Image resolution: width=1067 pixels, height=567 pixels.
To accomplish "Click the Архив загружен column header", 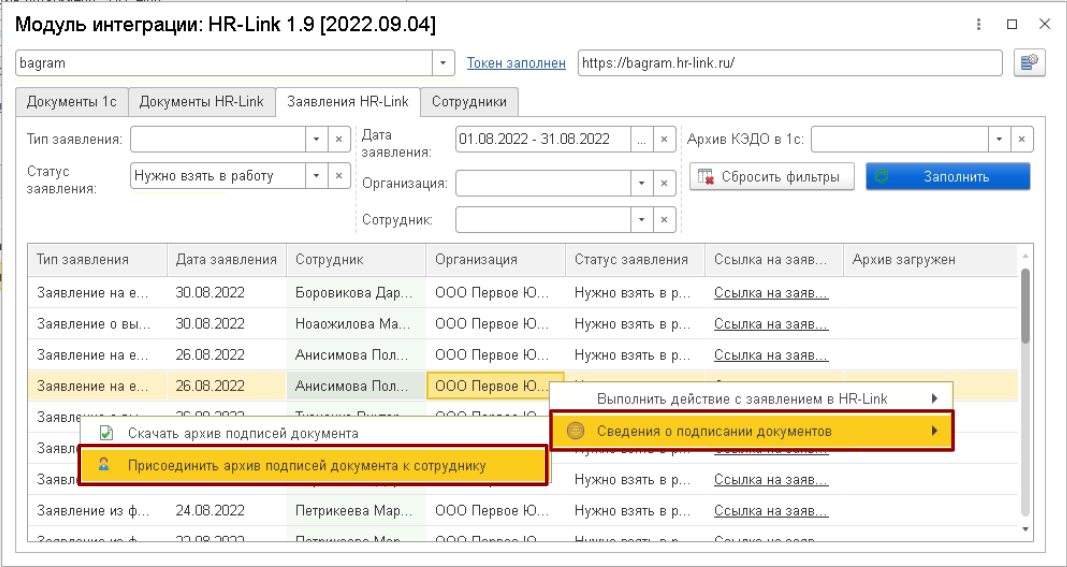I will tap(931, 260).
